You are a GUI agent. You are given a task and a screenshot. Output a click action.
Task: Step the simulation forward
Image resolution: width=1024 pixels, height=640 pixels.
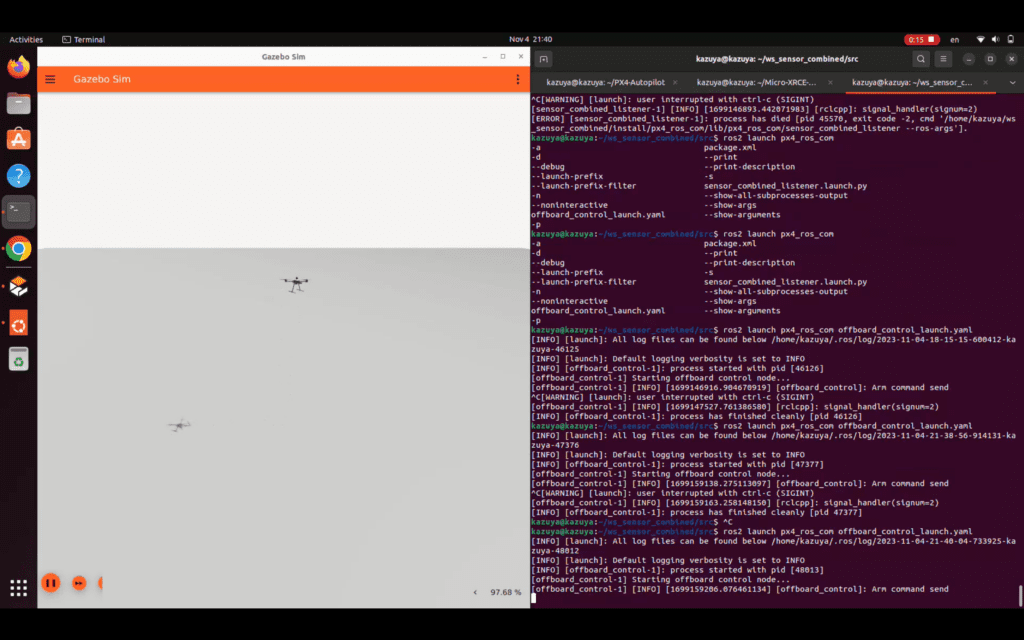(x=79, y=583)
